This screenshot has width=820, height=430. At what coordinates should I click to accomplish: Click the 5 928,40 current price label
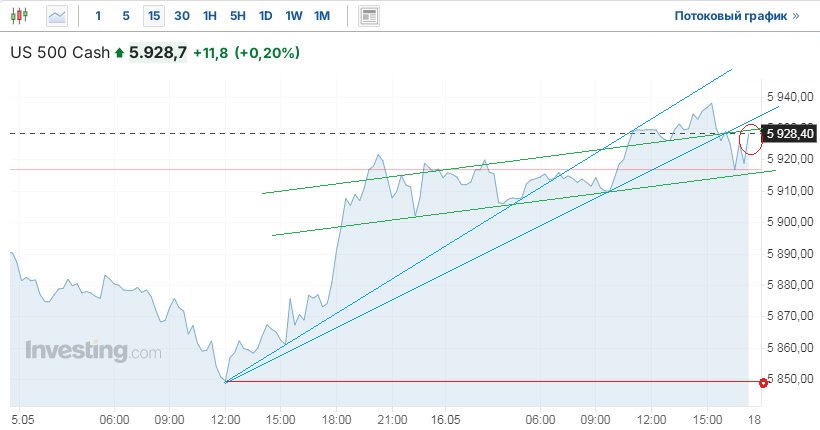pyautogui.click(x=790, y=133)
